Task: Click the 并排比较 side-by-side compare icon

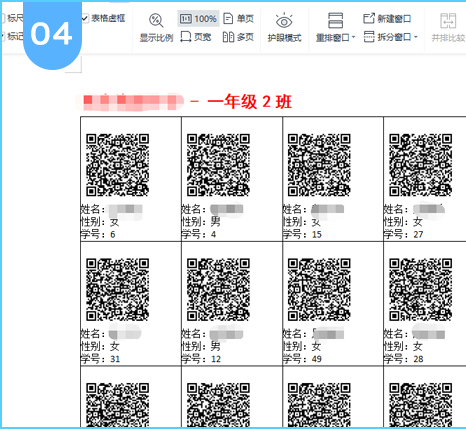Action: (448, 21)
